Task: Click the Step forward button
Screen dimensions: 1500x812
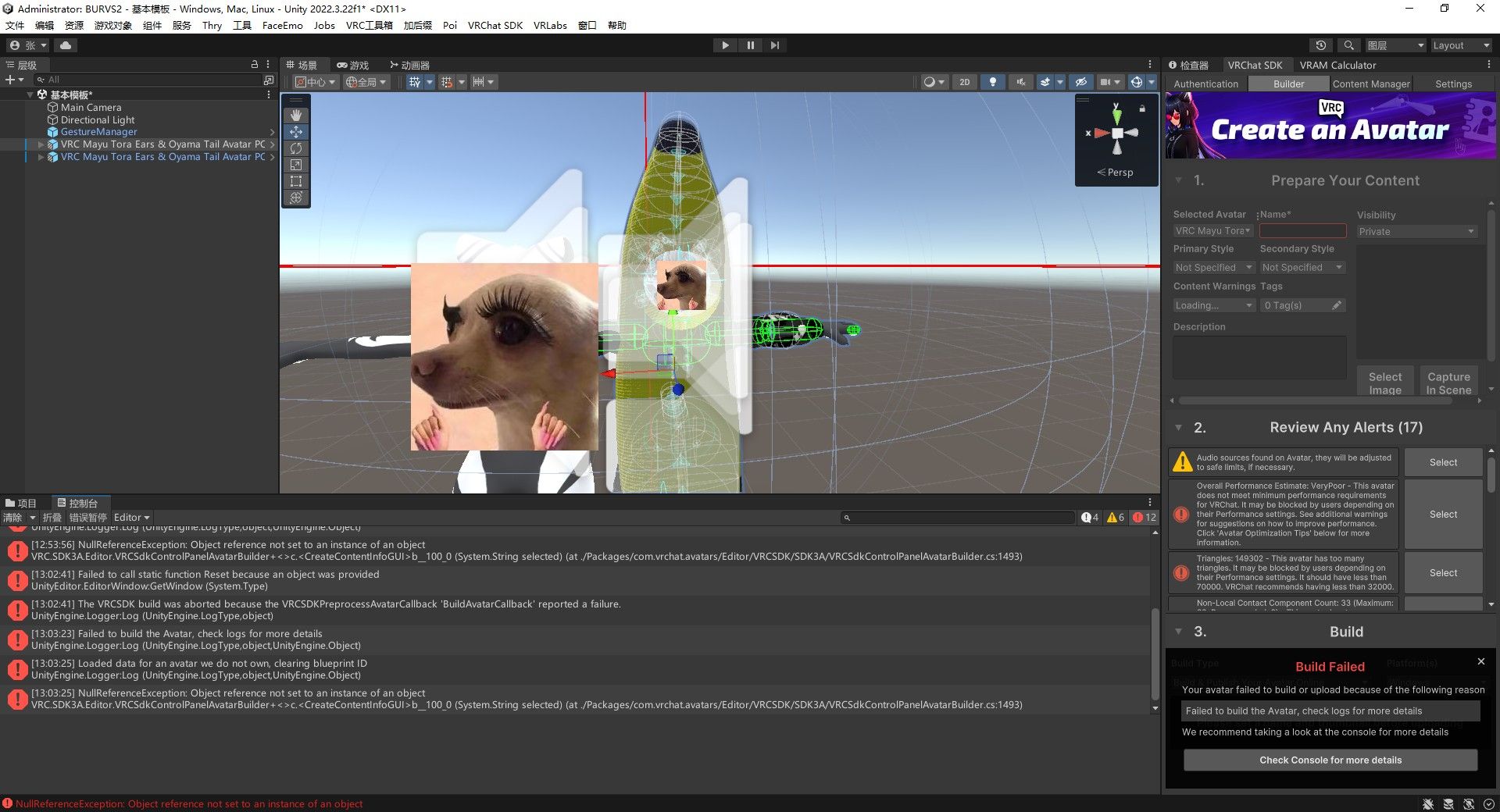Action: 774,45
